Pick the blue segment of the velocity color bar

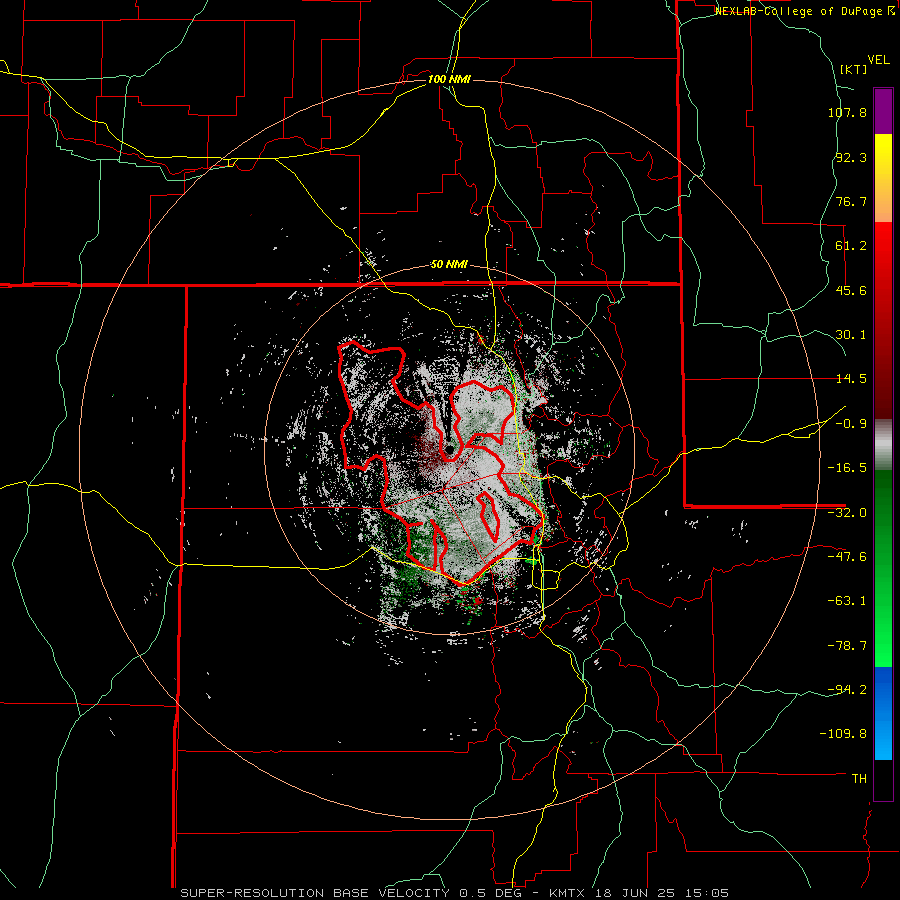pos(883,713)
